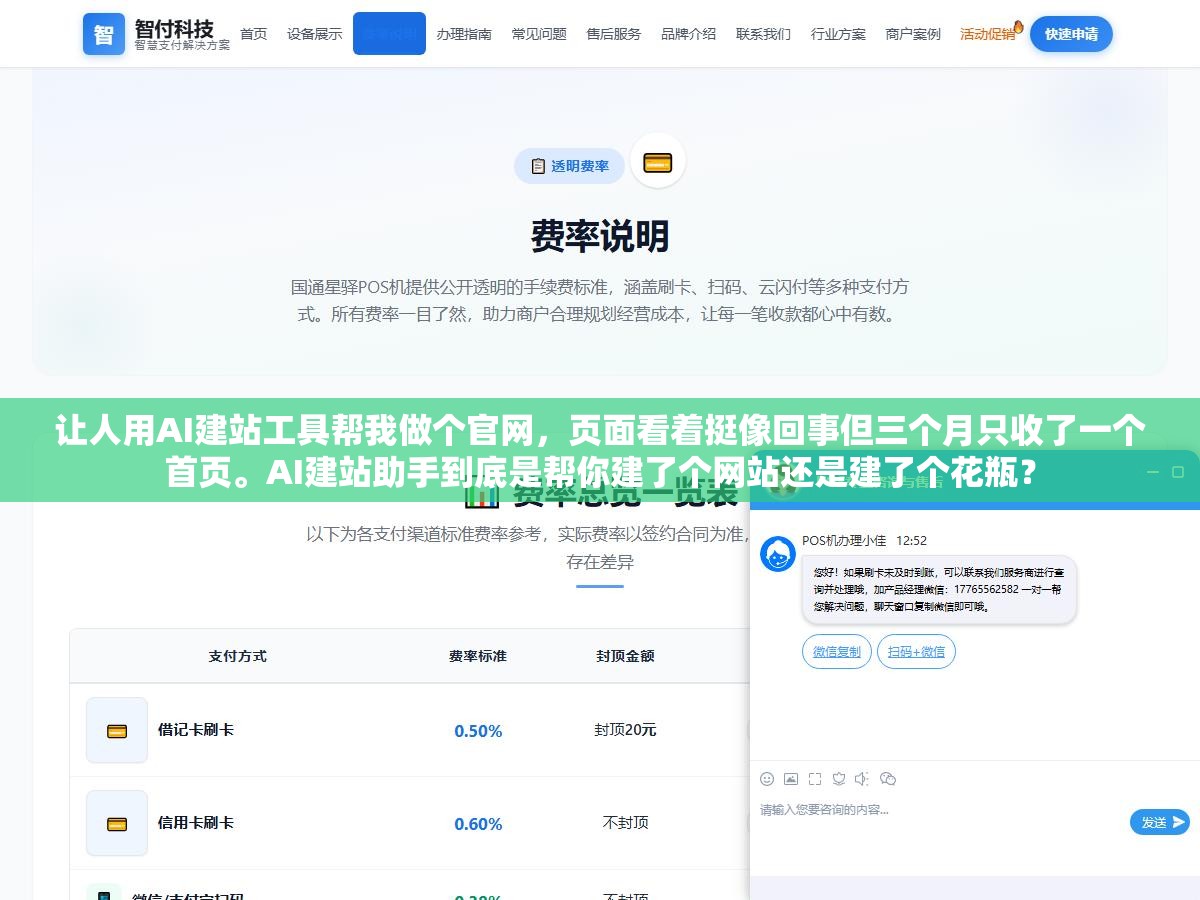Viewport: 1200px width, 900px height.
Task: Click the 信用卡刷卡 label
Action: pos(196,823)
